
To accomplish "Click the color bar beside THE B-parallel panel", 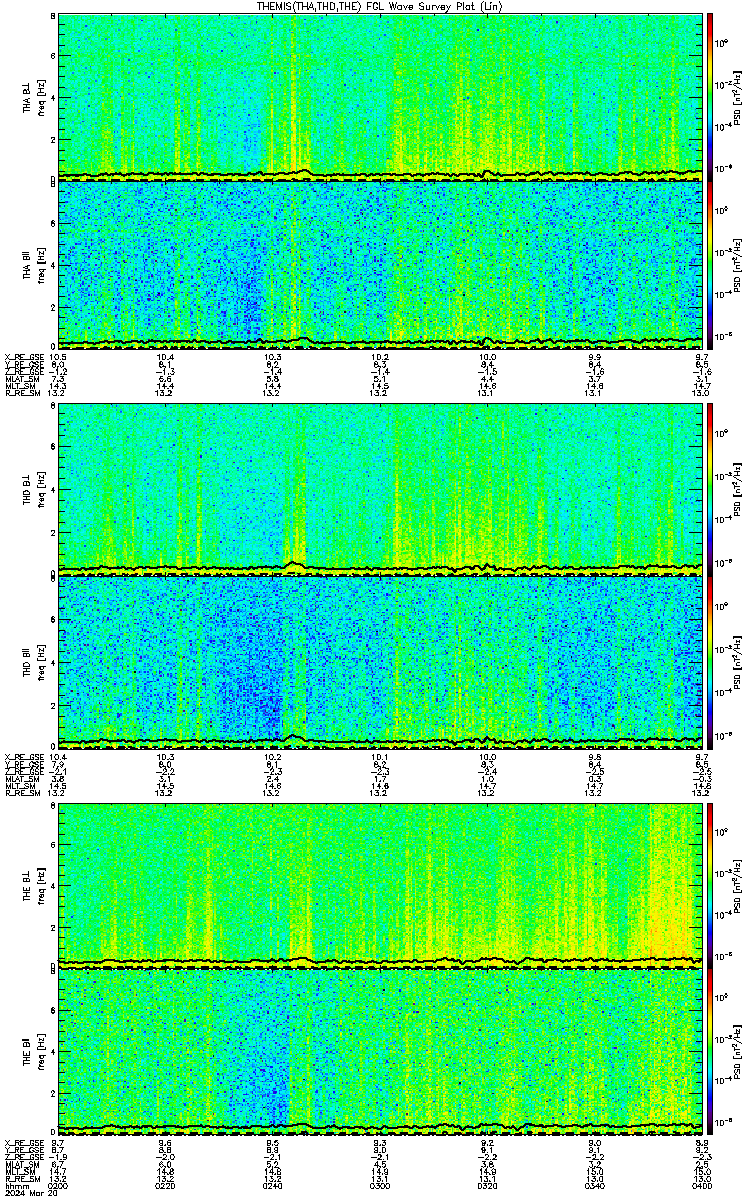I will point(709,1053).
